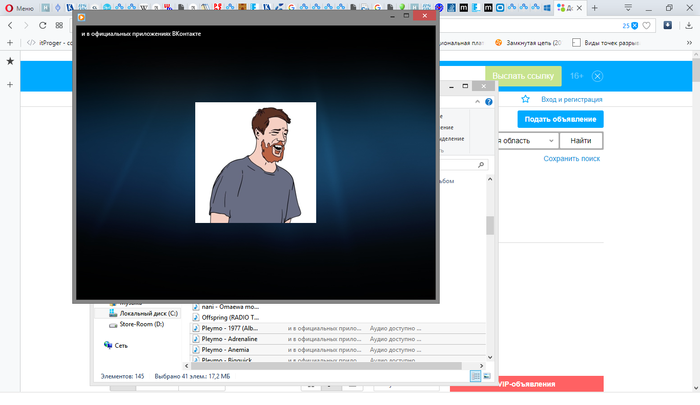Go back in Opera browser
Viewport: 700px width, 405px height.
tap(10, 25)
